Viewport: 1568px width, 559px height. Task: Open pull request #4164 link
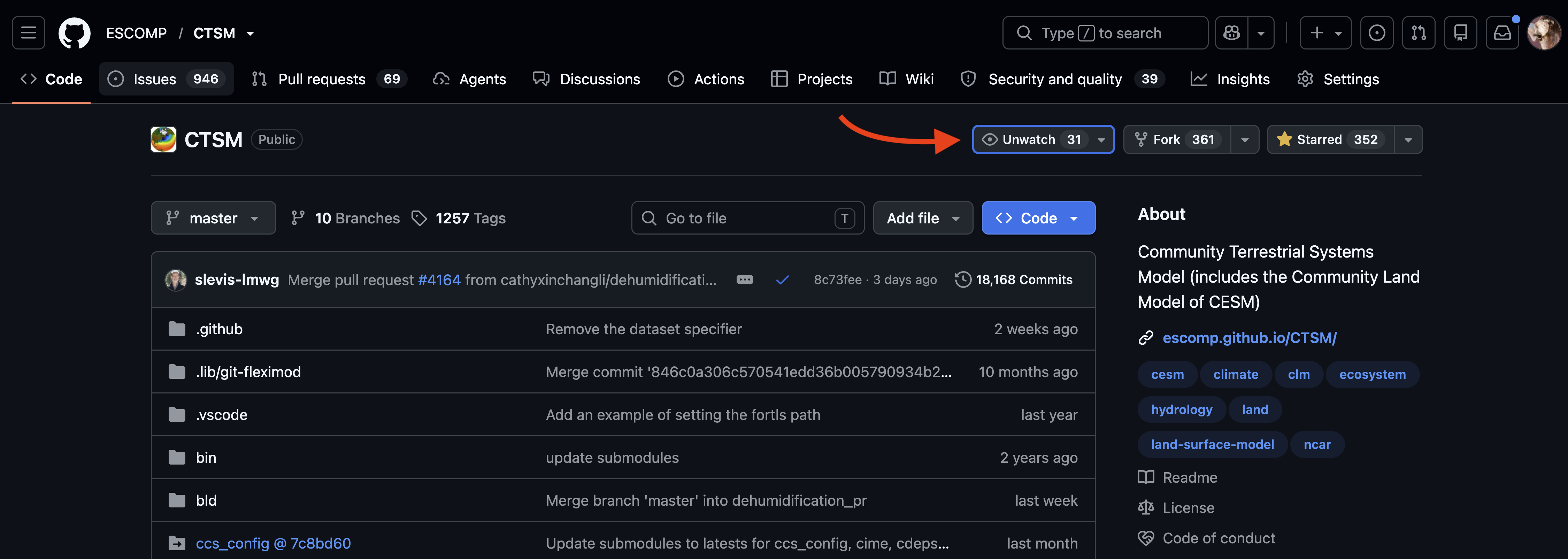(x=439, y=279)
